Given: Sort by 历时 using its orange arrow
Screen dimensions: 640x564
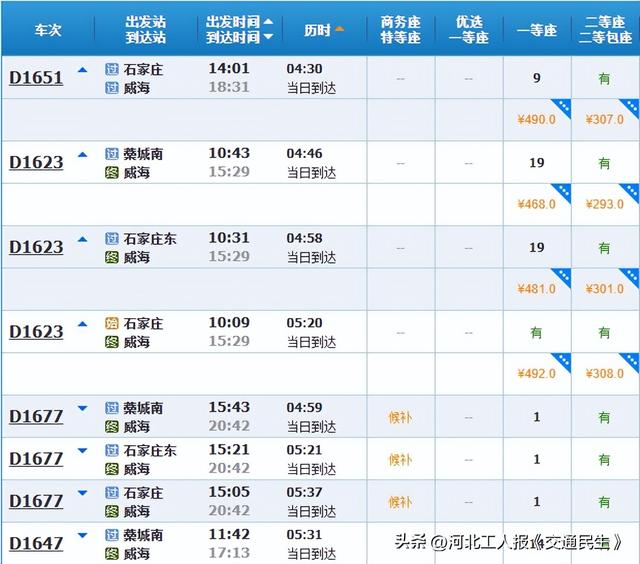Looking at the screenshot, I should 339,29.
